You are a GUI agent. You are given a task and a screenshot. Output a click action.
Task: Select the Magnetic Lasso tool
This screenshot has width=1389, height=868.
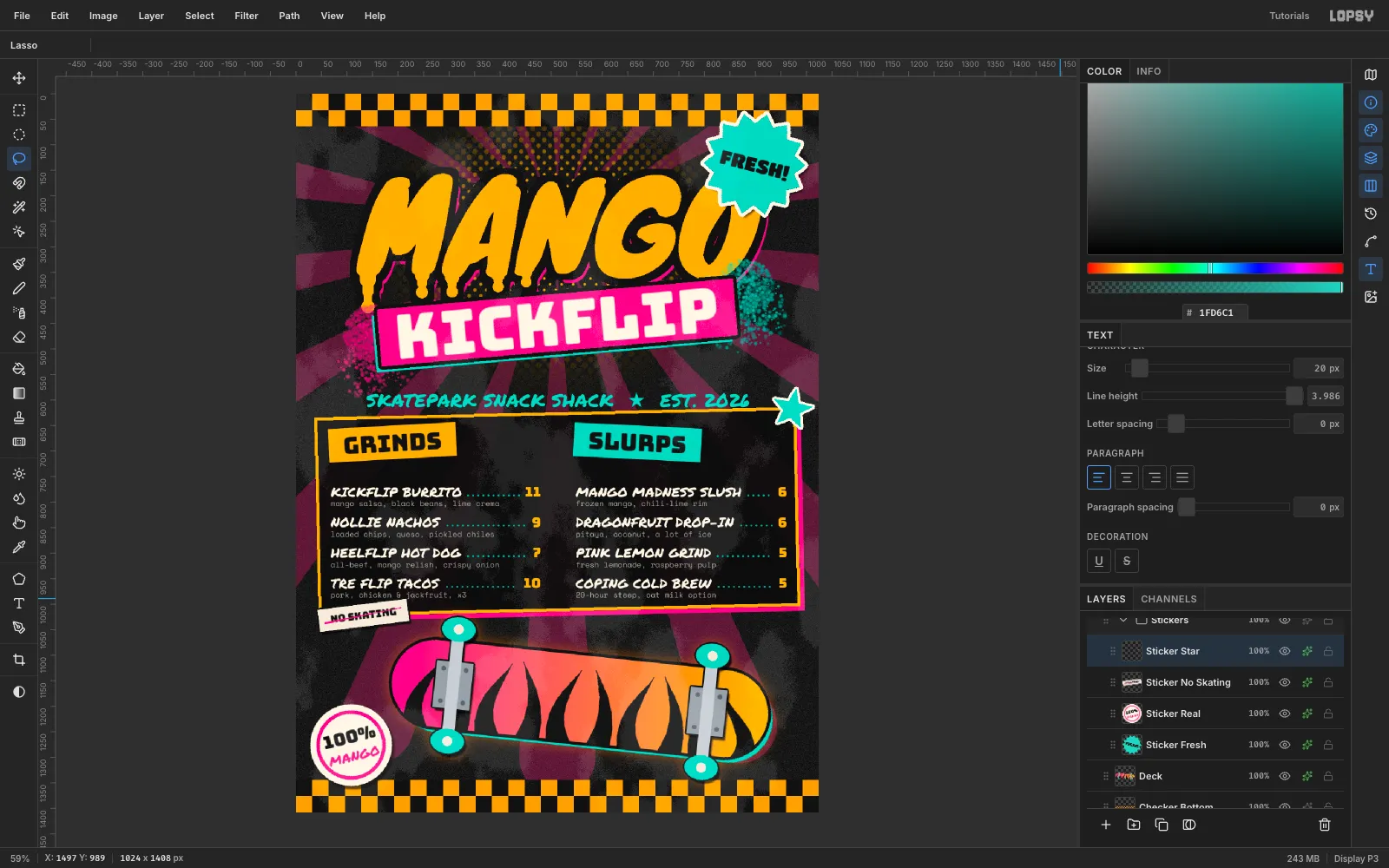click(19, 183)
